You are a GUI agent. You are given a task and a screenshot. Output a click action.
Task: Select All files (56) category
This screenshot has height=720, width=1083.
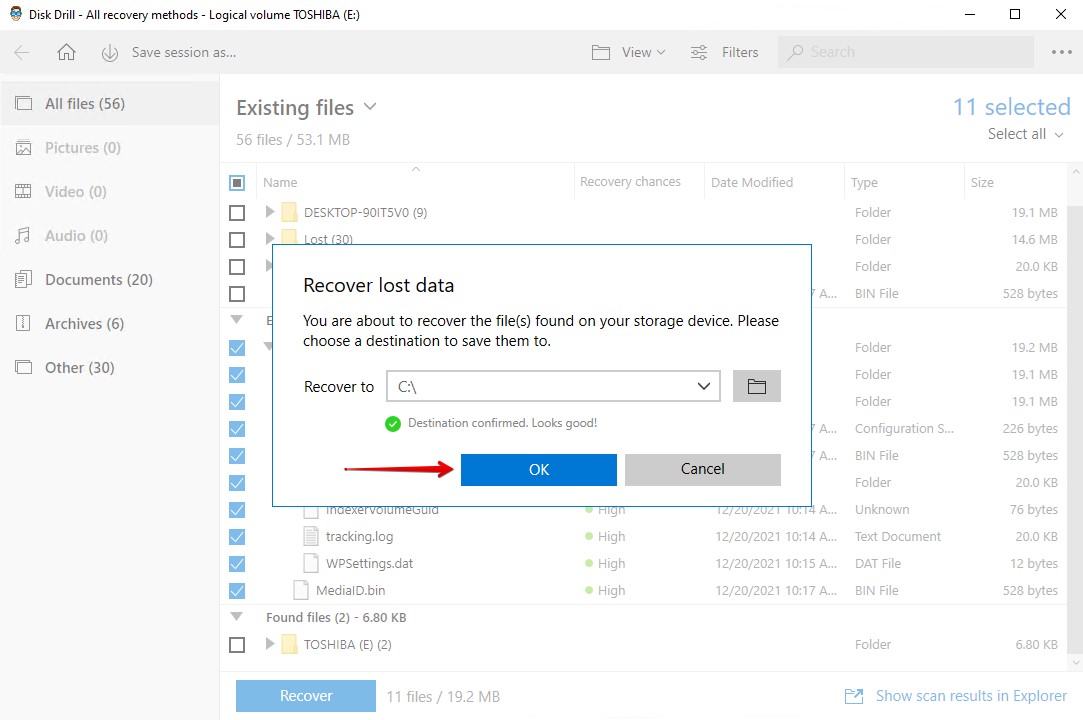coord(110,104)
